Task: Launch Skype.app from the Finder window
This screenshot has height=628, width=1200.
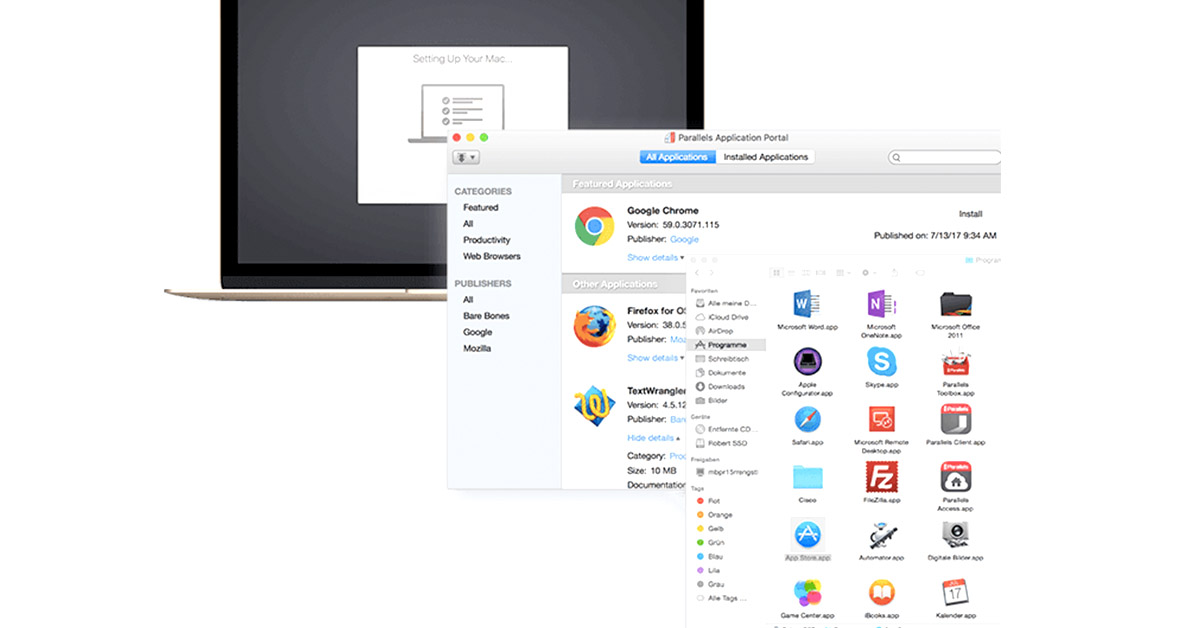Action: coord(882,361)
